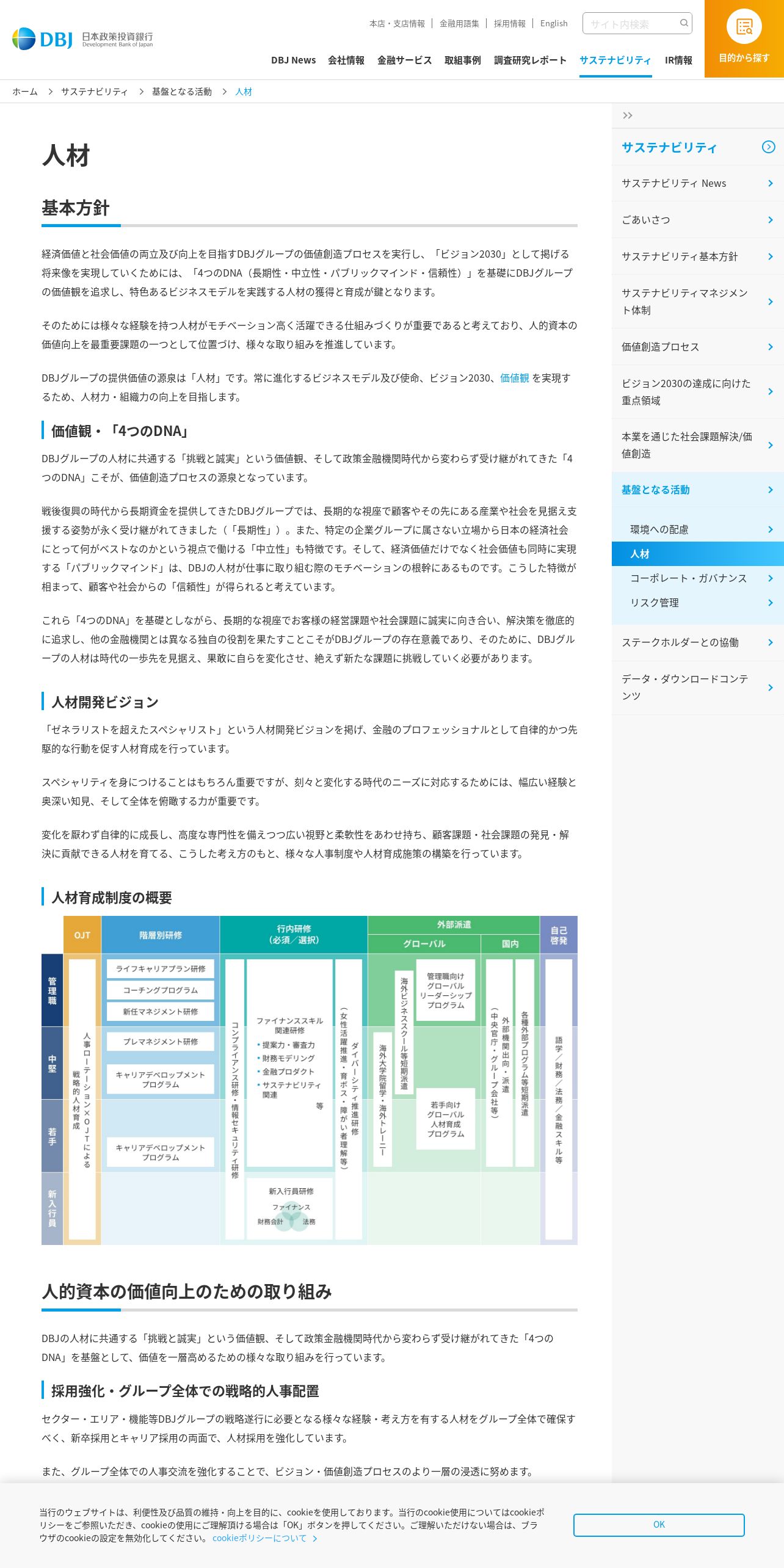Open 金融用語集 link

click(459, 24)
